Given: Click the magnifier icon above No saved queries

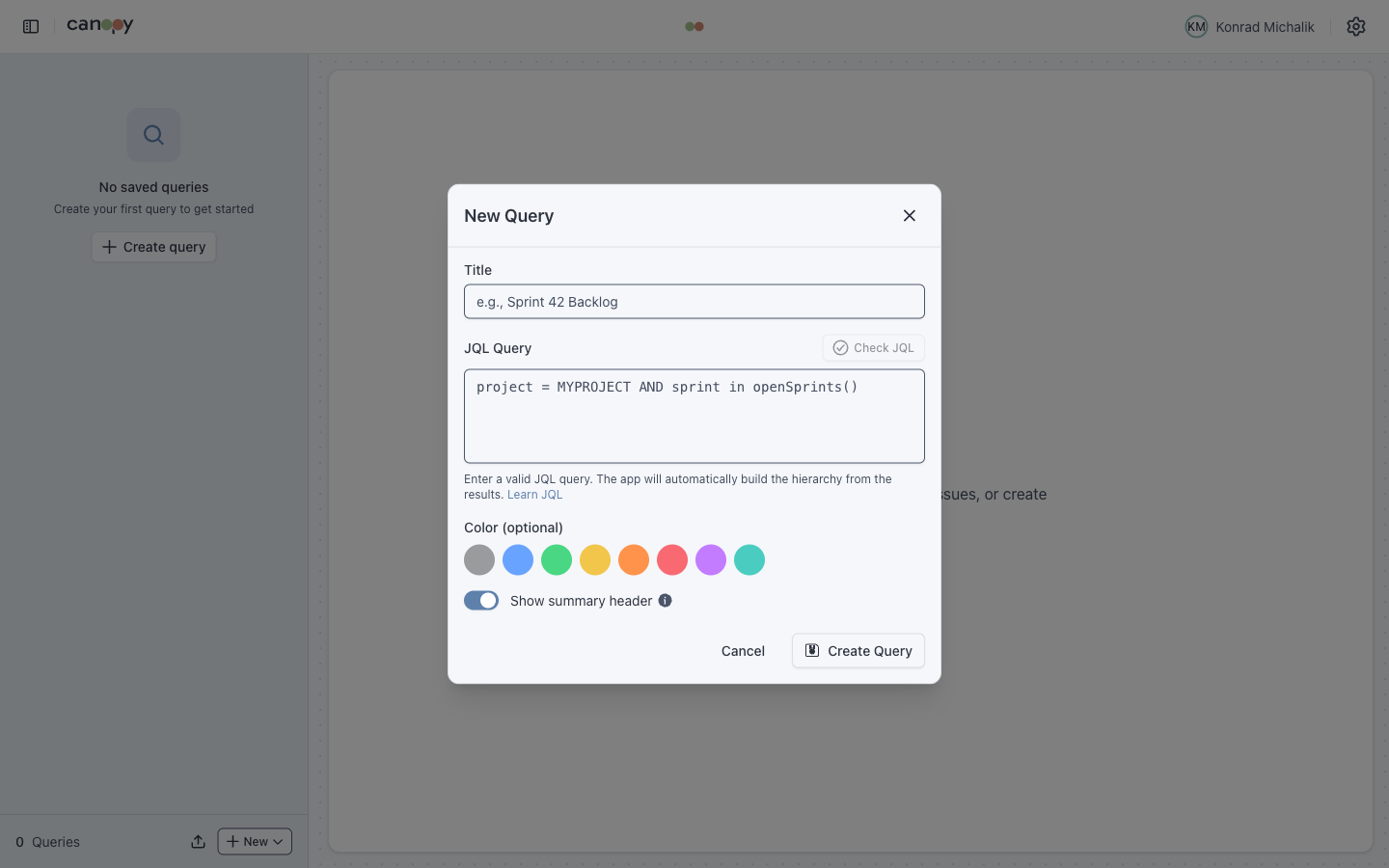Looking at the screenshot, I should [153, 134].
